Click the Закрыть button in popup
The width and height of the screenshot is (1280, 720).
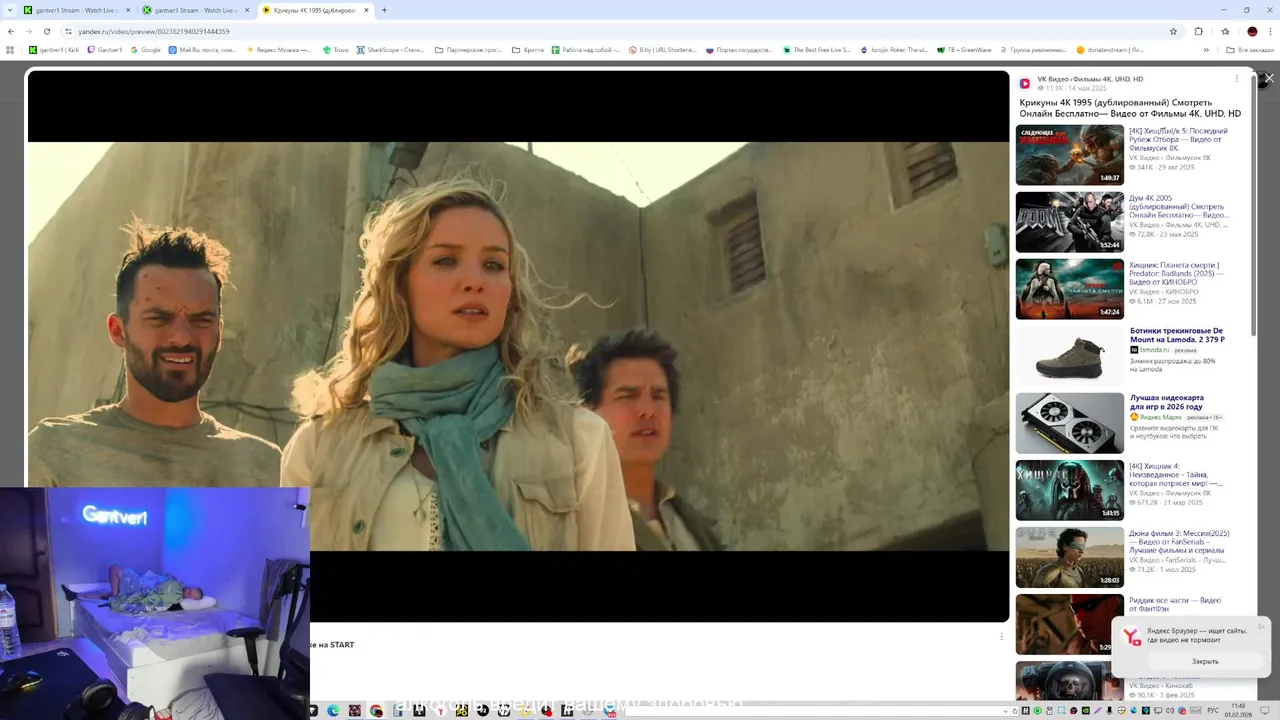click(1205, 661)
